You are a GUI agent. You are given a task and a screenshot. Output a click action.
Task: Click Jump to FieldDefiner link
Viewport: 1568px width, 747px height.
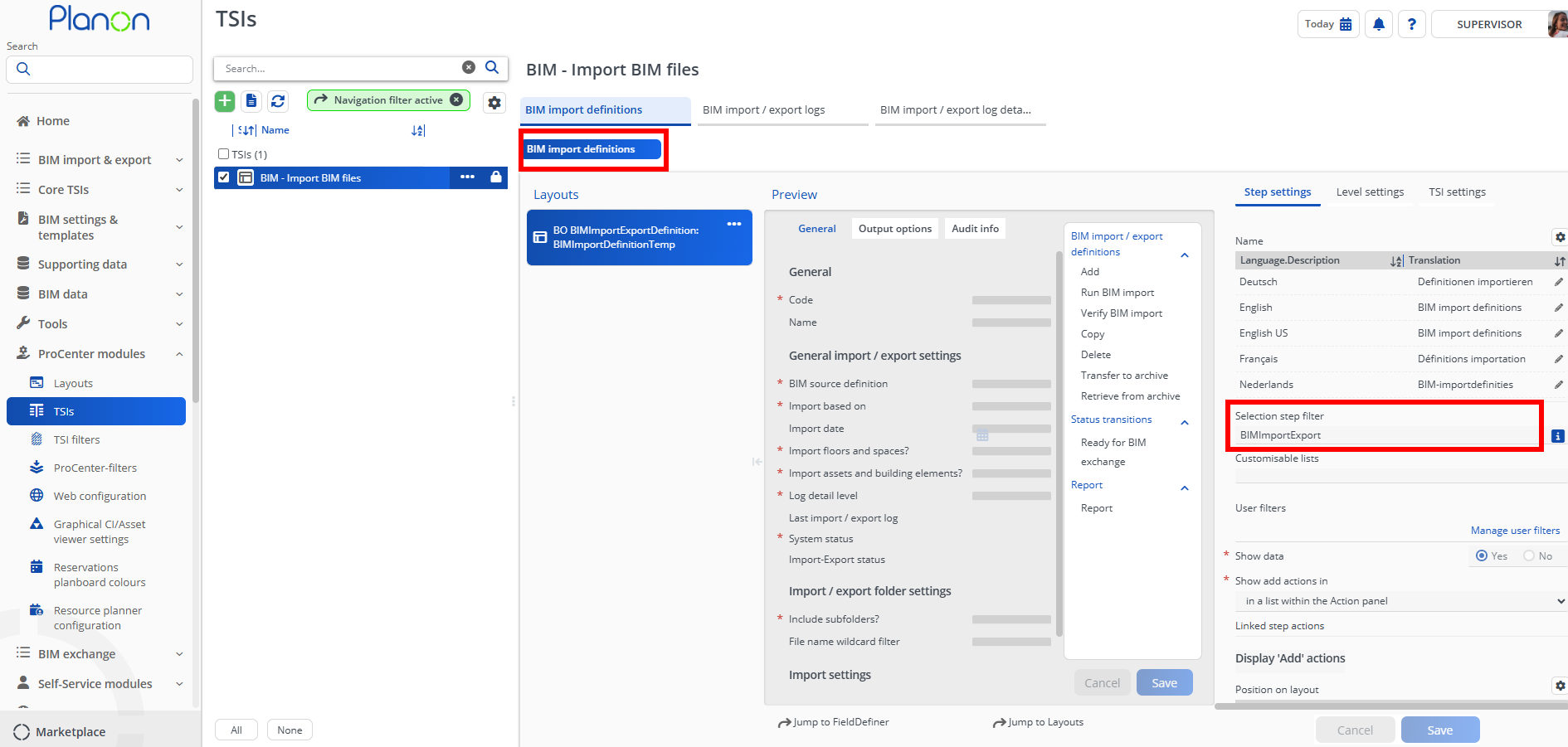tap(833, 722)
